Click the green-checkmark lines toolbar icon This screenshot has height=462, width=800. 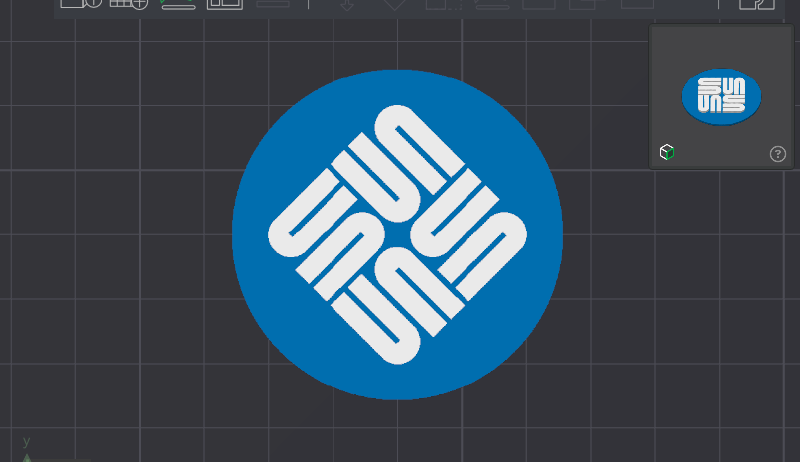pos(177,4)
